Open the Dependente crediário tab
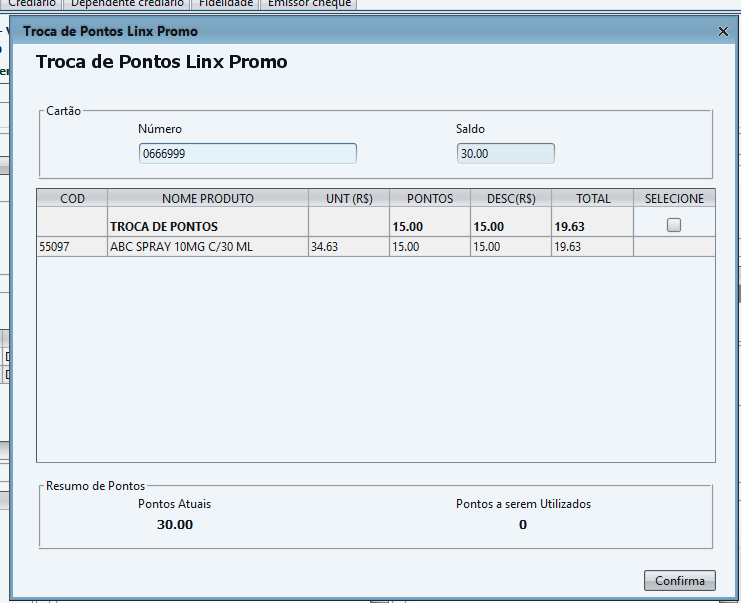Viewport: 741px width, 603px height. 127,4
